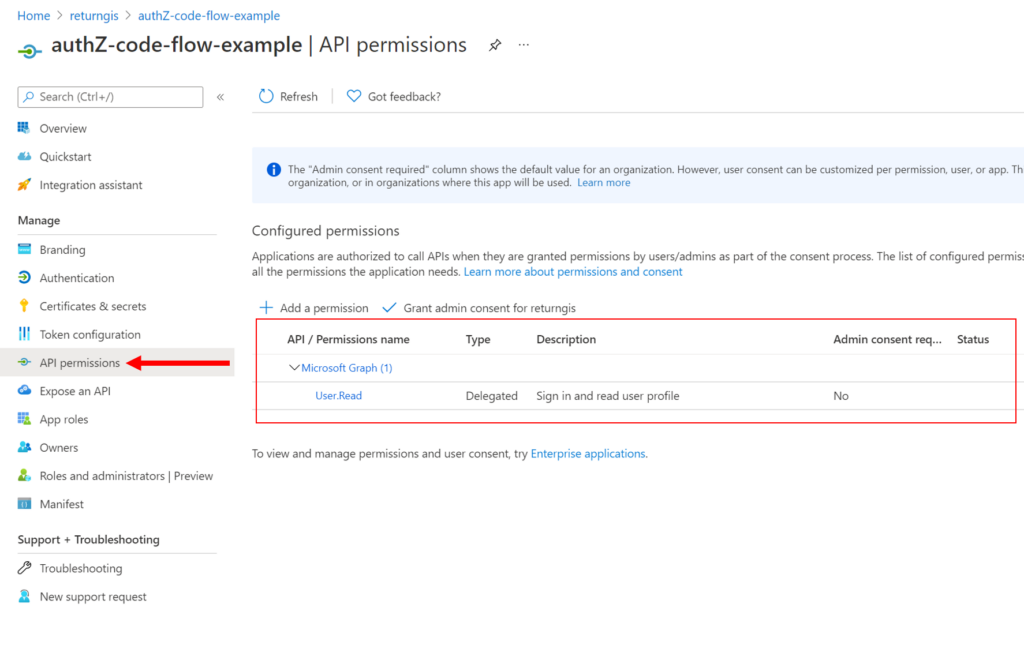The height and width of the screenshot is (649, 1024).
Task: Click the Integration assistant rocket icon
Action: [x=24, y=185]
